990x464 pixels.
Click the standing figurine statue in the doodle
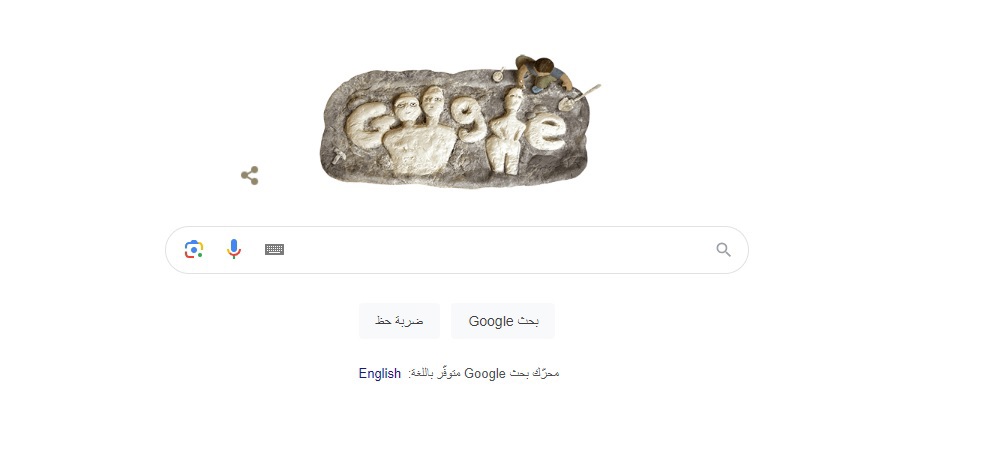coord(508,131)
